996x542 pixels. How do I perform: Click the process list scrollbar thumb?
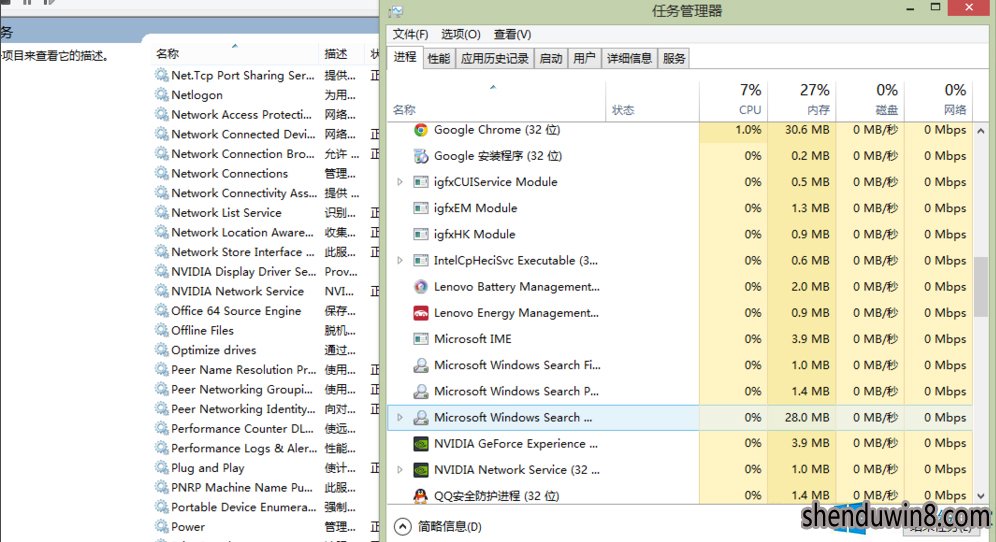pyautogui.click(x=981, y=287)
